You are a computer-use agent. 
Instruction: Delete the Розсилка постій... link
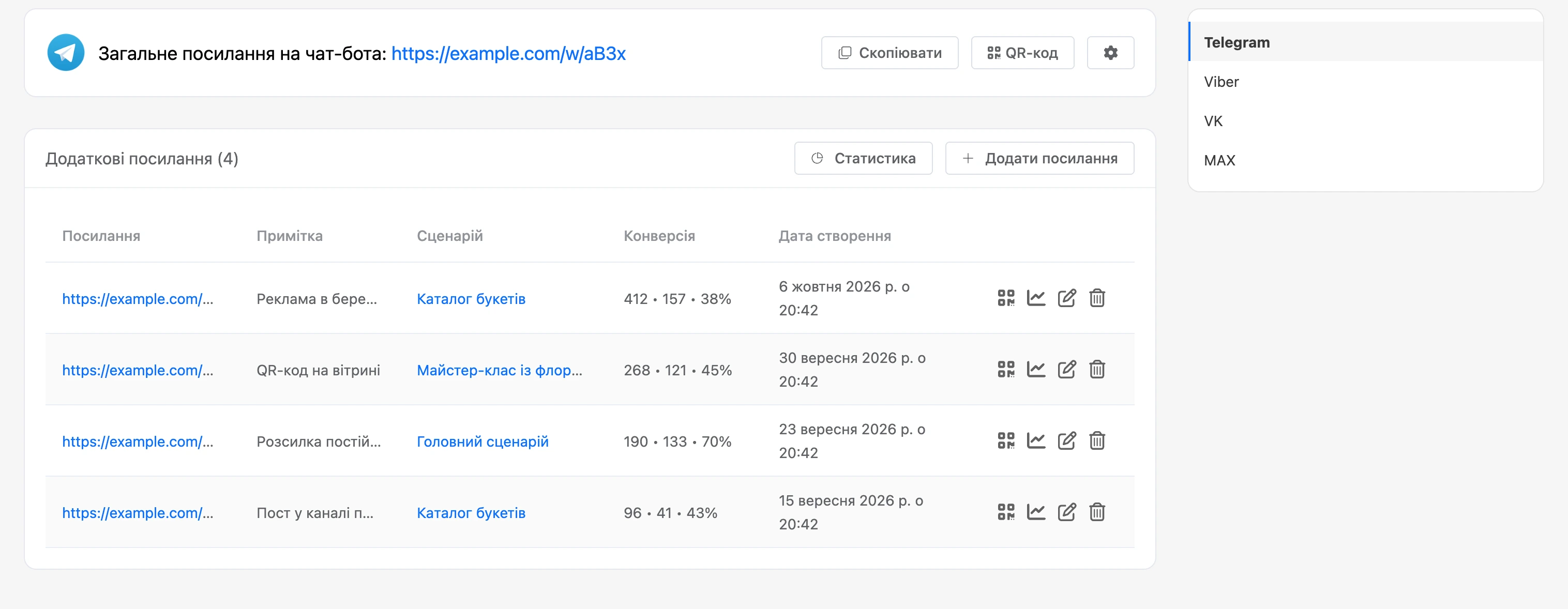(1097, 440)
